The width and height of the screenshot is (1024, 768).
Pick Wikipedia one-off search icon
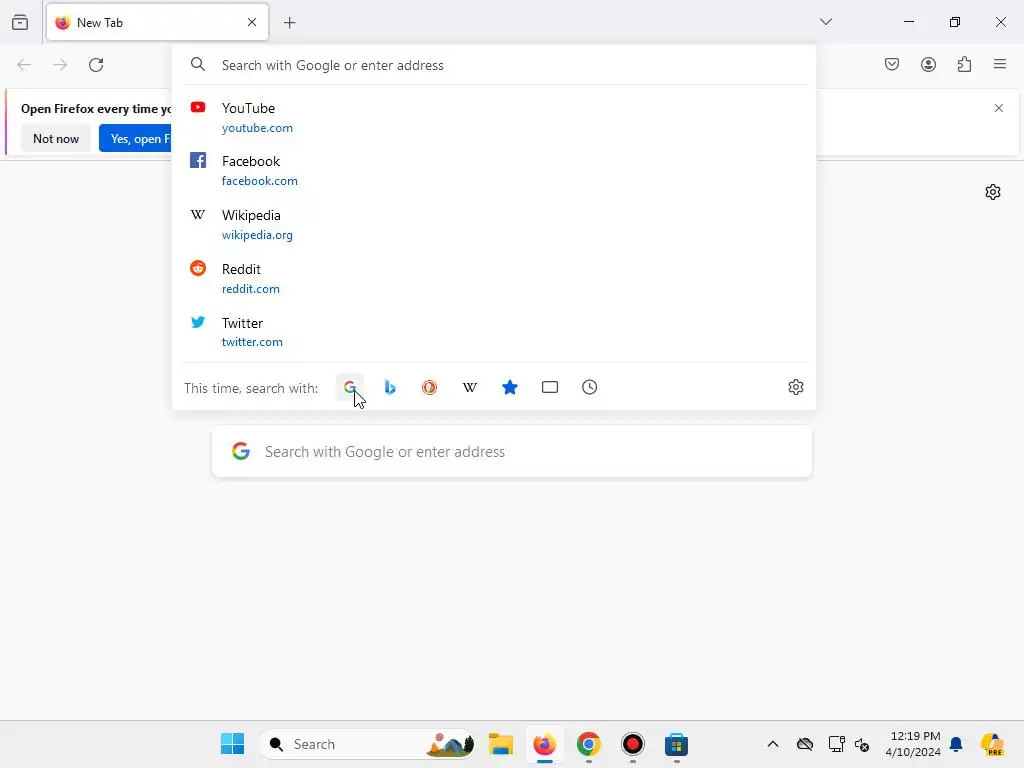coord(470,387)
